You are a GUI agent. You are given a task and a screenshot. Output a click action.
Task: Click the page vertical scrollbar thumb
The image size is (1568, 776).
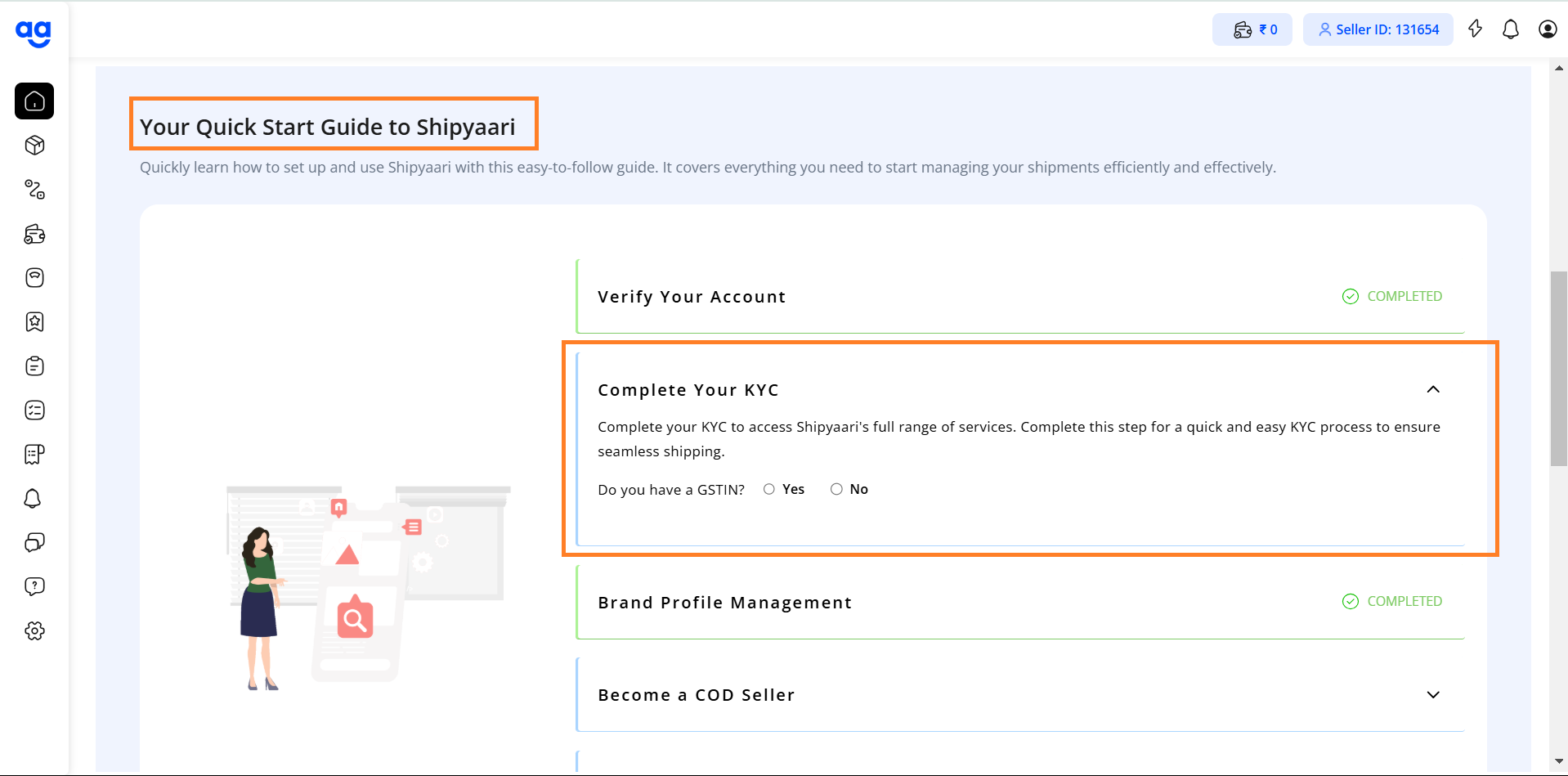click(x=1559, y=369)
